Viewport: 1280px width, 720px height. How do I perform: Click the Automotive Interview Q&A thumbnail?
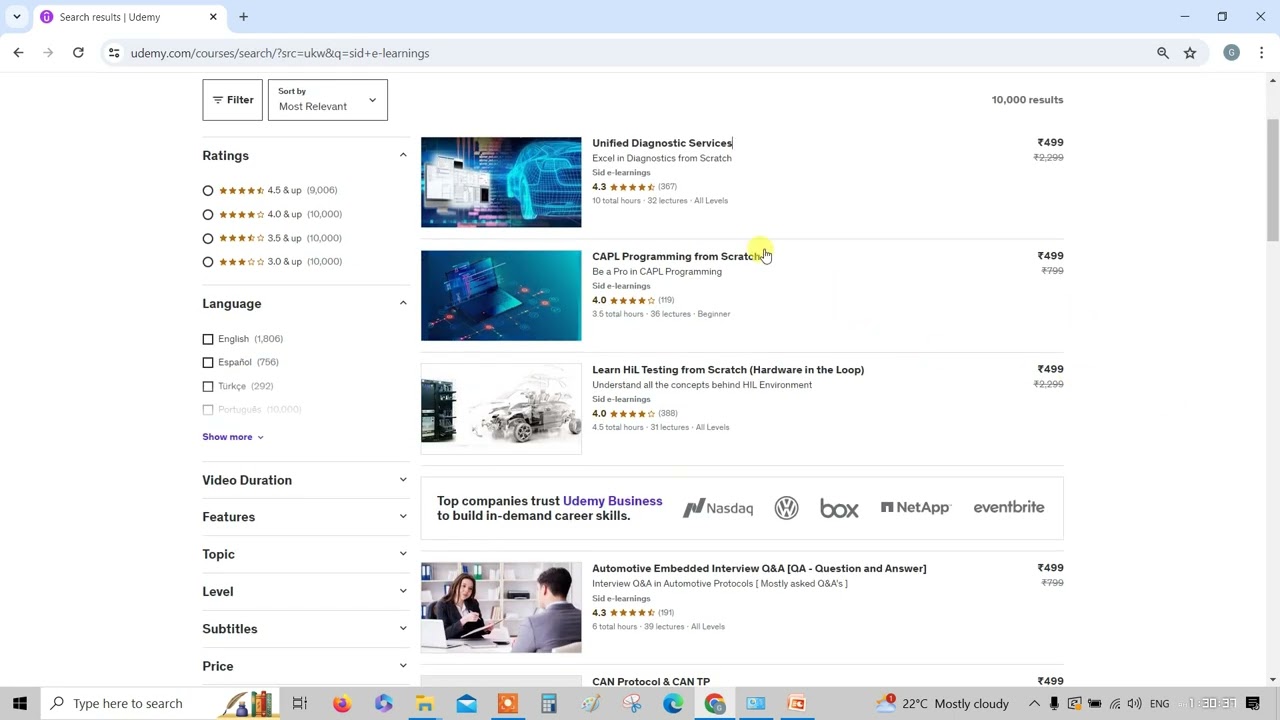click(501, 607)
